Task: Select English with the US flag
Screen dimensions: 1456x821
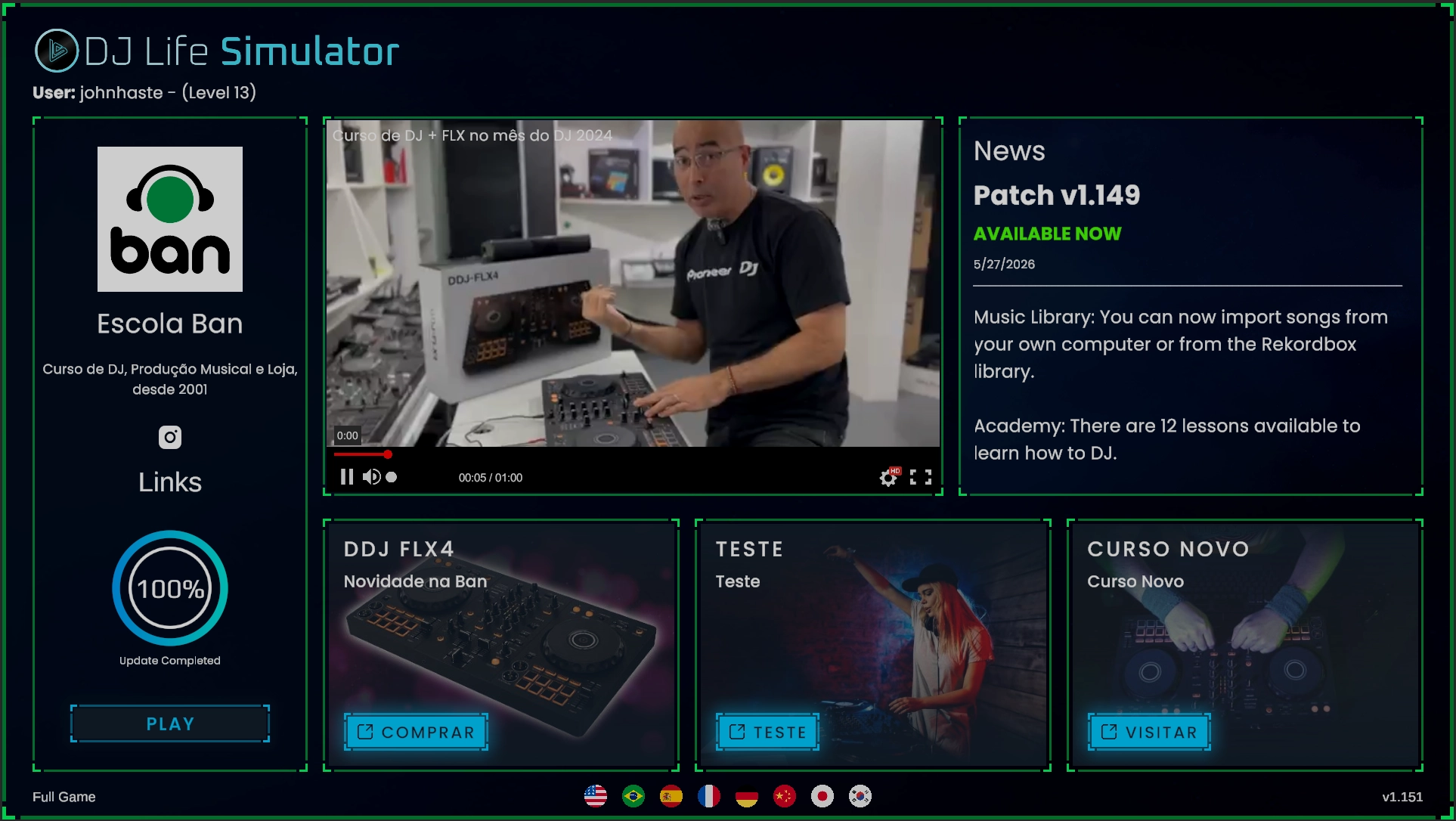Action: tap(596, 796)
